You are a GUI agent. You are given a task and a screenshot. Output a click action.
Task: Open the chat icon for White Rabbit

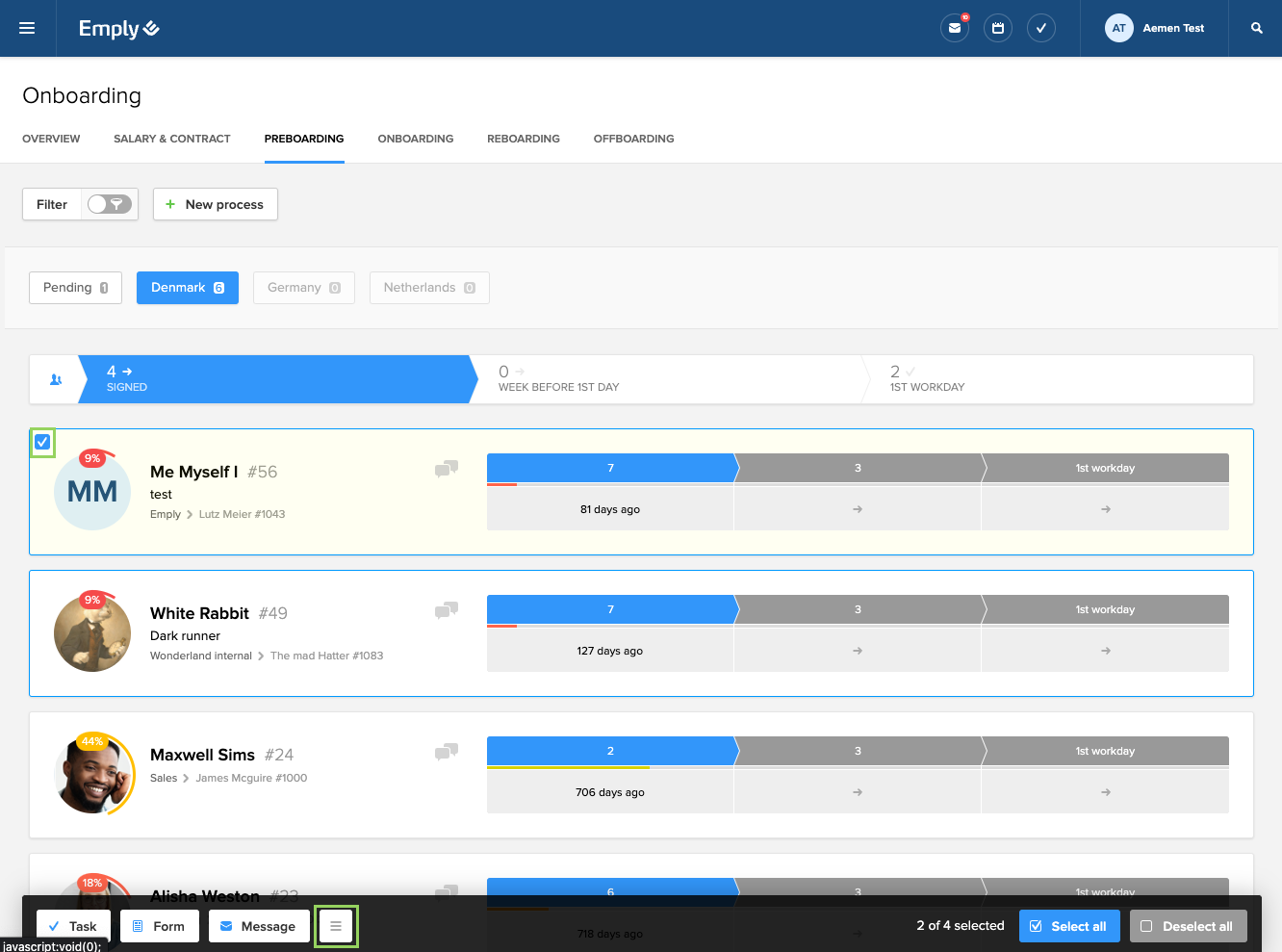[446, 610]
